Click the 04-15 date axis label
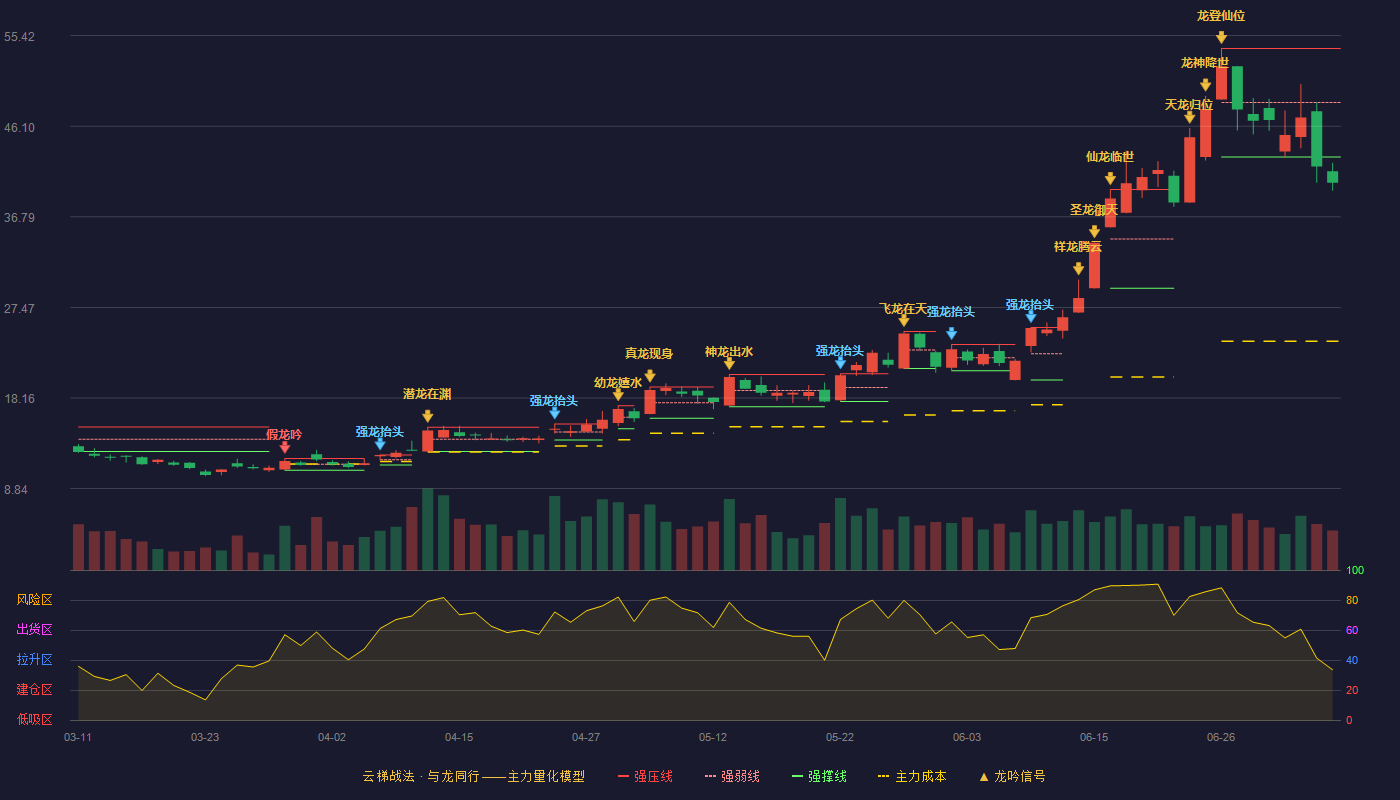 pyautogui.click(x=459, y=737)
